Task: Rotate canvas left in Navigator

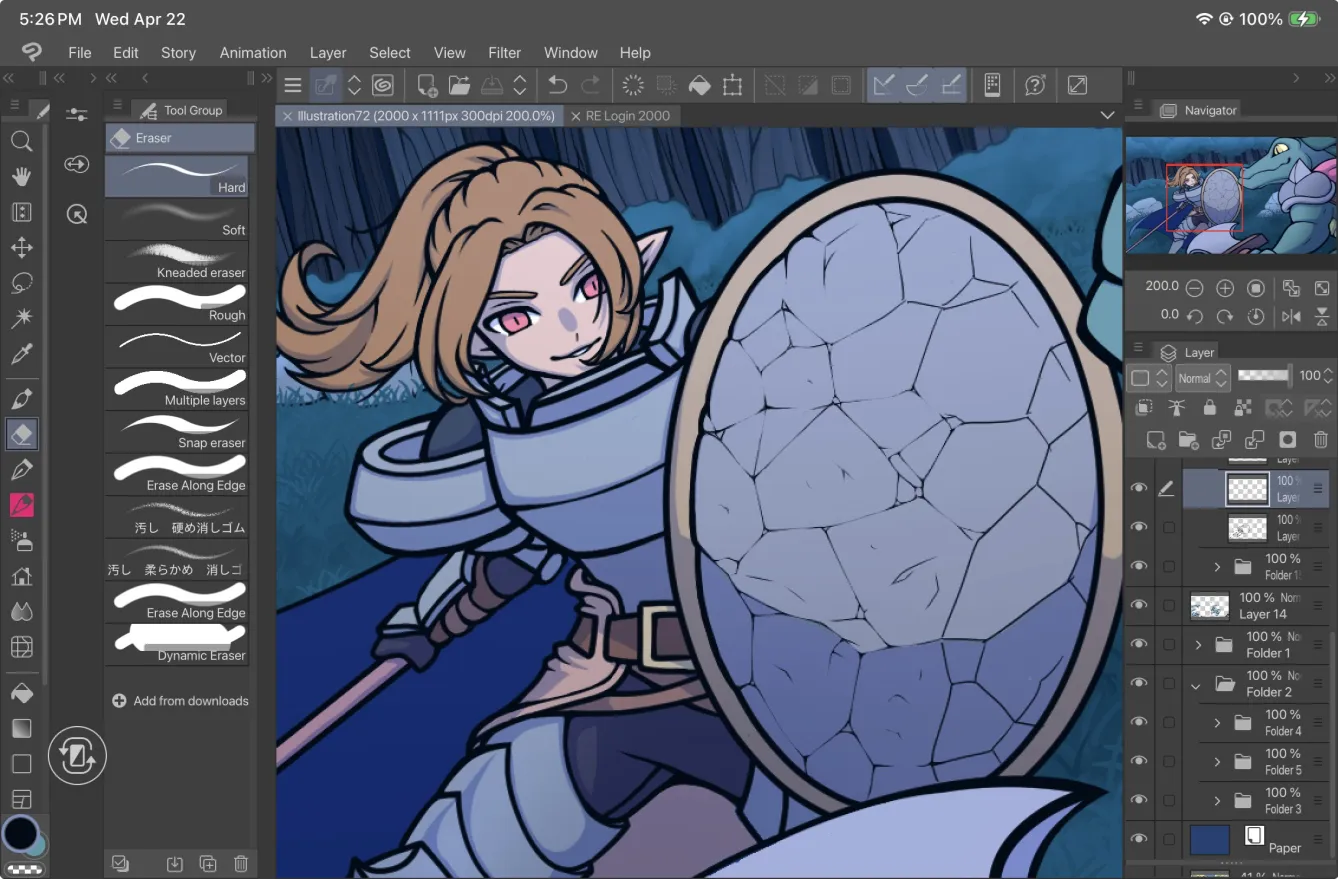Action: (x=1194, y=316)
